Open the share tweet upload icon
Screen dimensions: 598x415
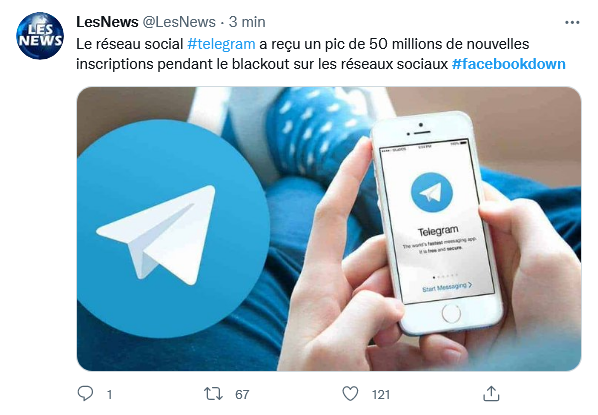click(x=491, y=393)
